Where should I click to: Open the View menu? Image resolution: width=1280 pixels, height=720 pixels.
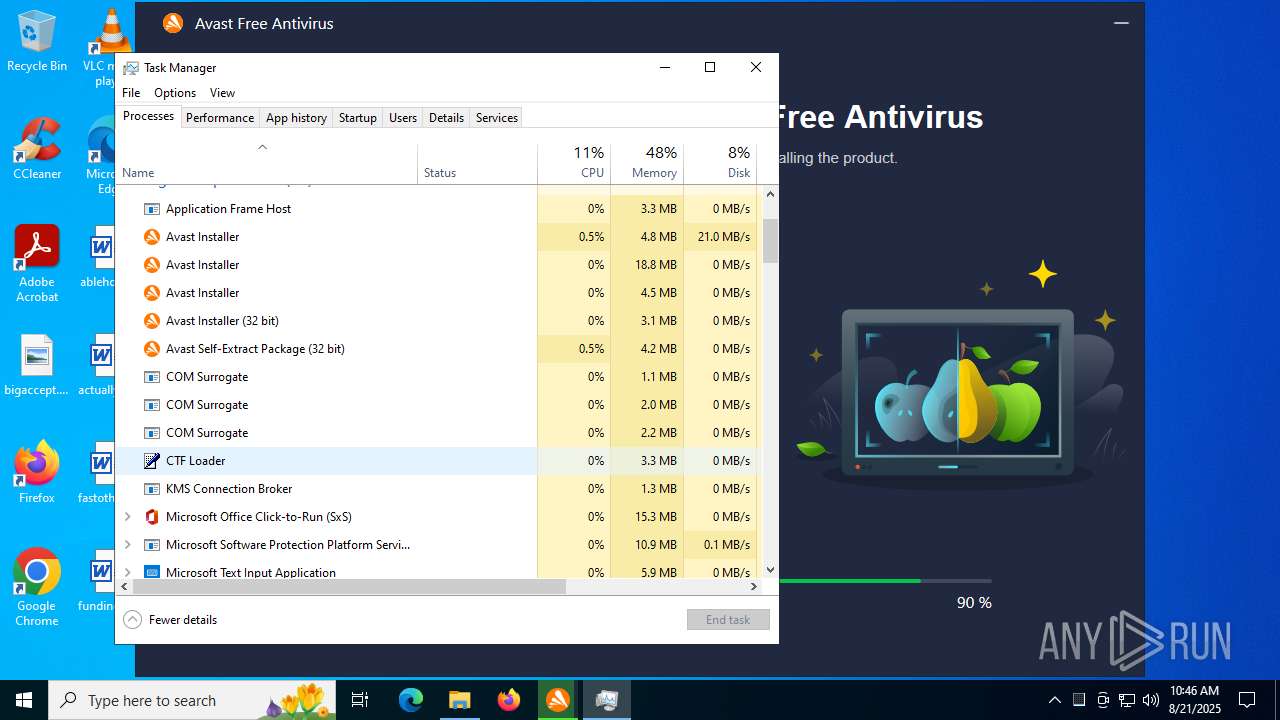[x=222, y=93]
